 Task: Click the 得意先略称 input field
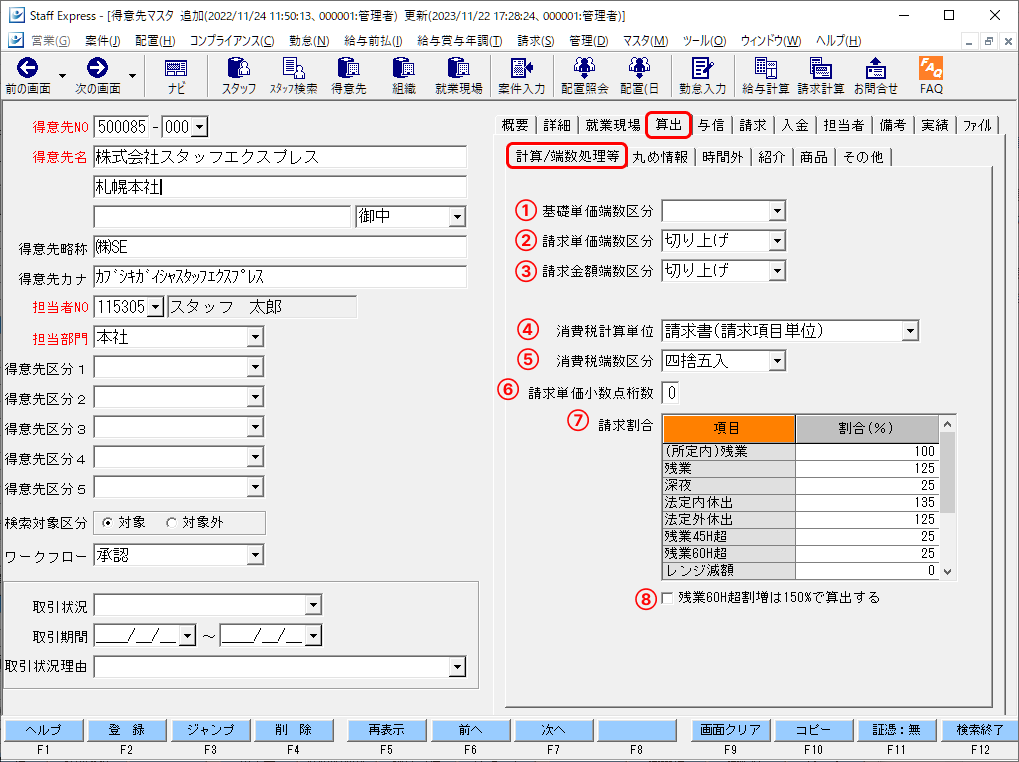[x=280, y=247]
